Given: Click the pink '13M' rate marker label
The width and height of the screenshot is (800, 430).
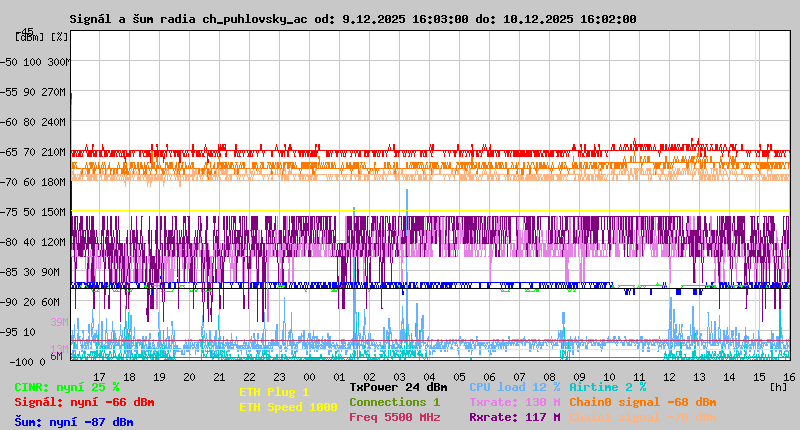Looking at the screenshot, I should pos(59,349).
